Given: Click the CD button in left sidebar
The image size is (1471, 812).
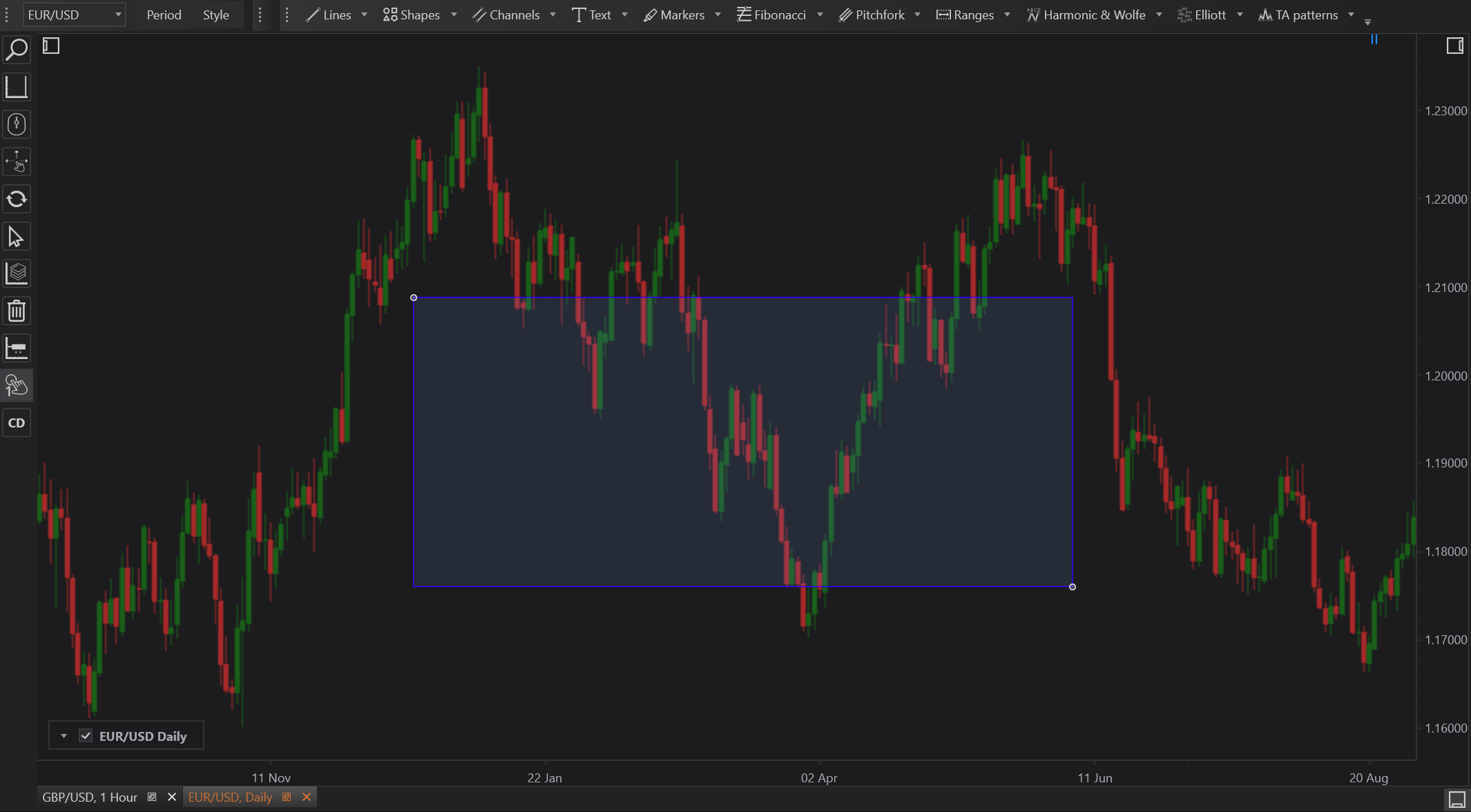Looking at the screenshot, I should click(17, 423).
